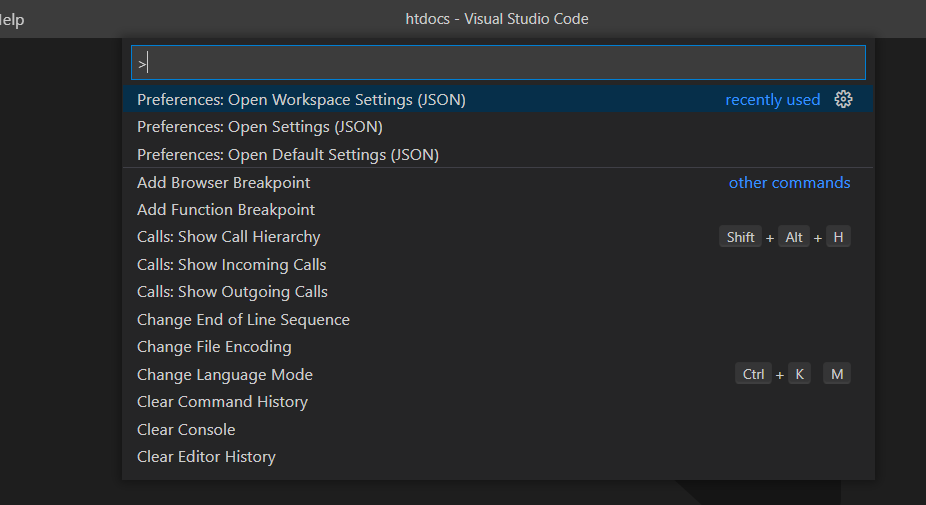The height and width of the screenshot is (505, 926).
Task: Run the Add Function Breakpoint command
Action: pyautogui.click(x=498, y=210)
